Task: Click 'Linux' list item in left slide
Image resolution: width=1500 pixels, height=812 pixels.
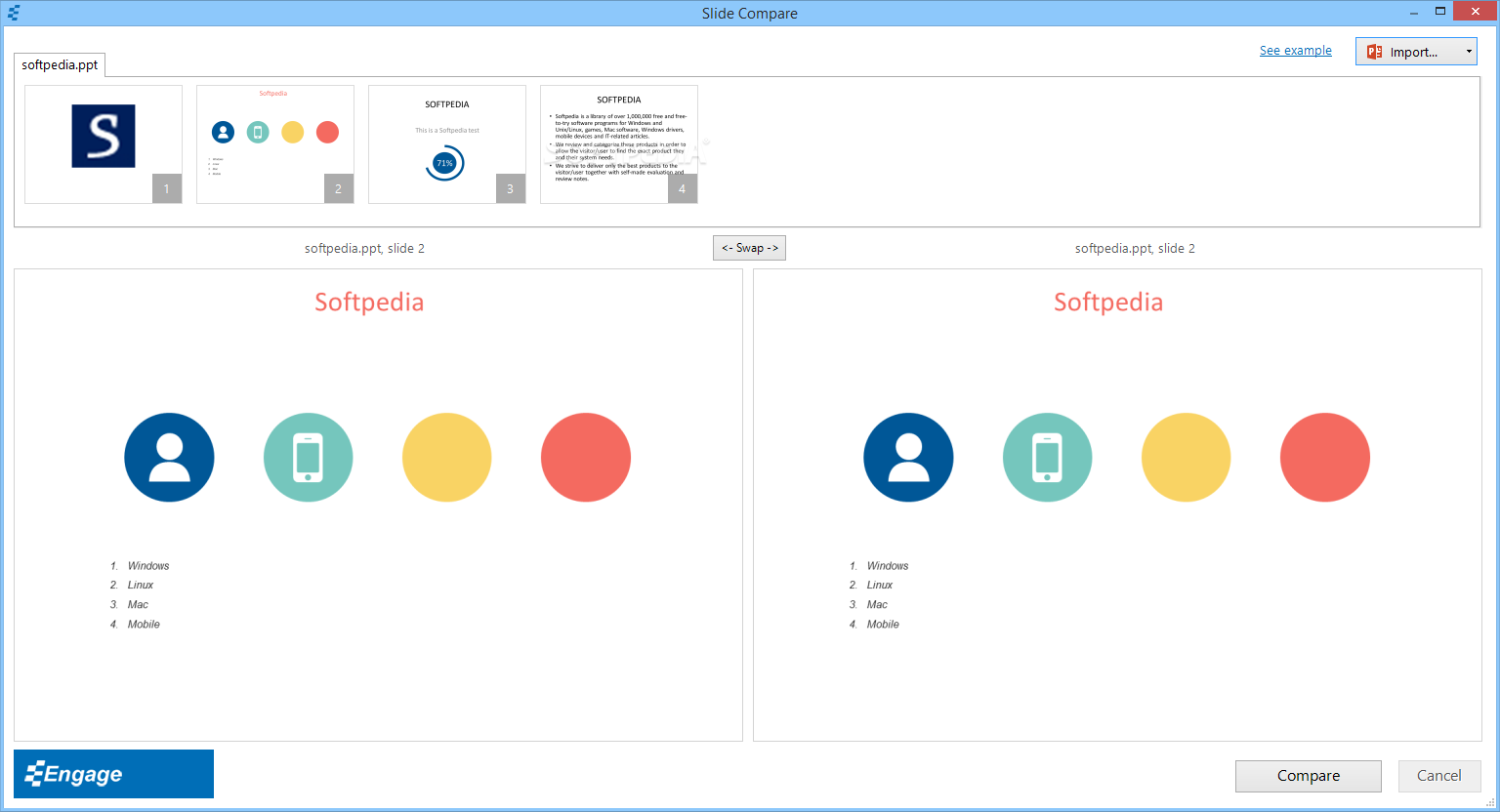Action: [141, 586]
